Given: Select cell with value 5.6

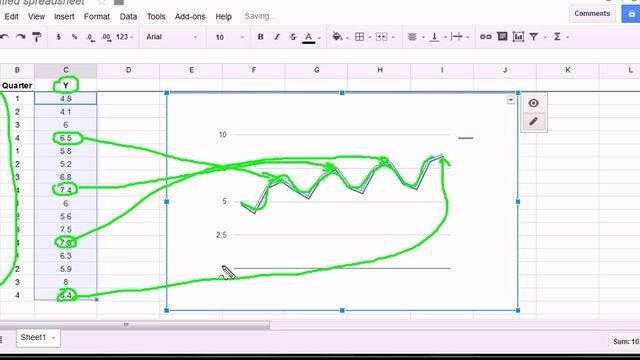Looking at the screenshot, I should pyautogui.click(x=66, y=216).
